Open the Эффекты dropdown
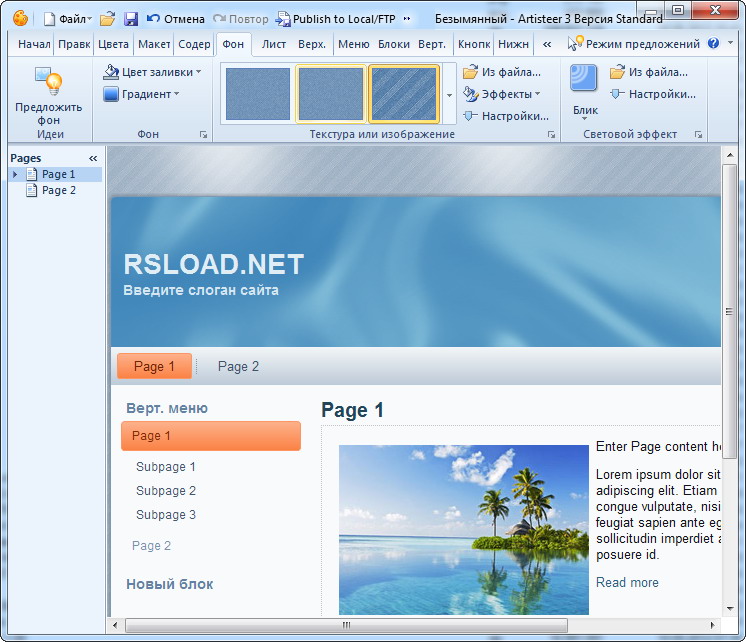 502,94
